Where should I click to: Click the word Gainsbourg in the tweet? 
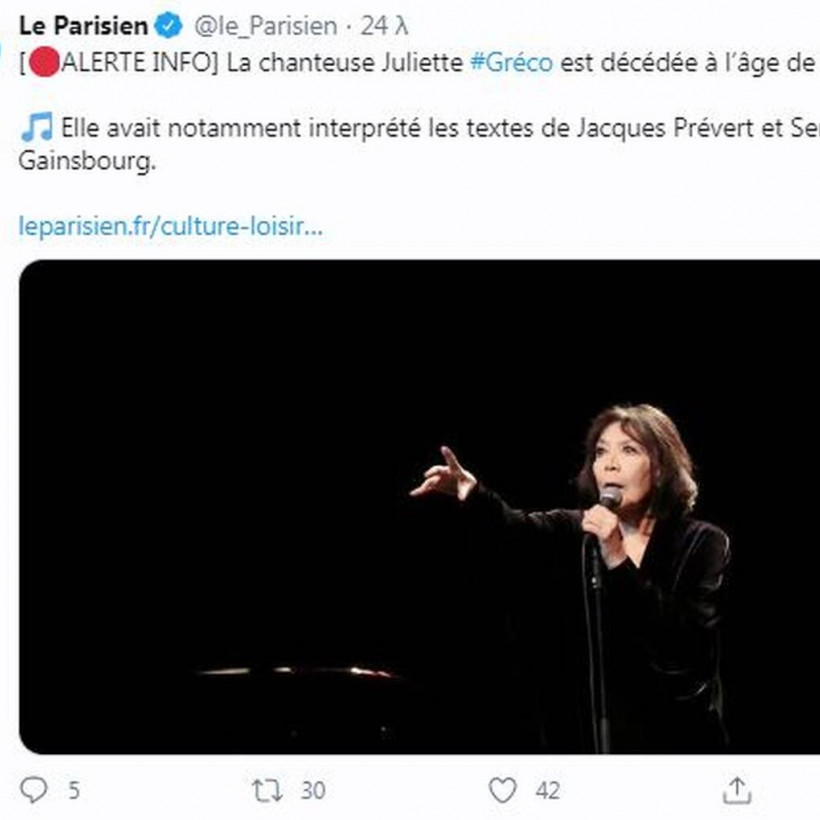point(88,161)
